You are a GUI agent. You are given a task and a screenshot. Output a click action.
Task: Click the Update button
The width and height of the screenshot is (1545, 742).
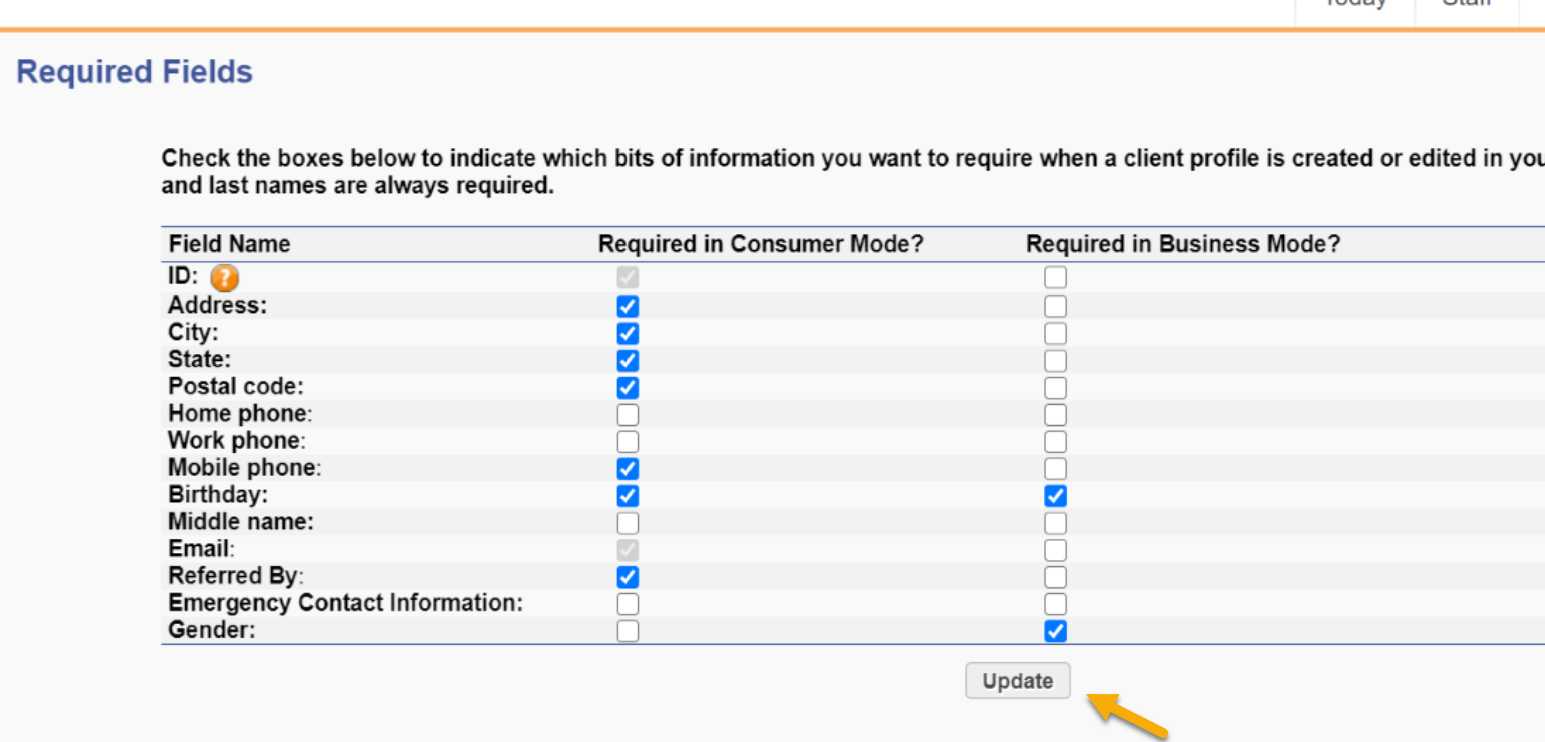point(1018,681)
